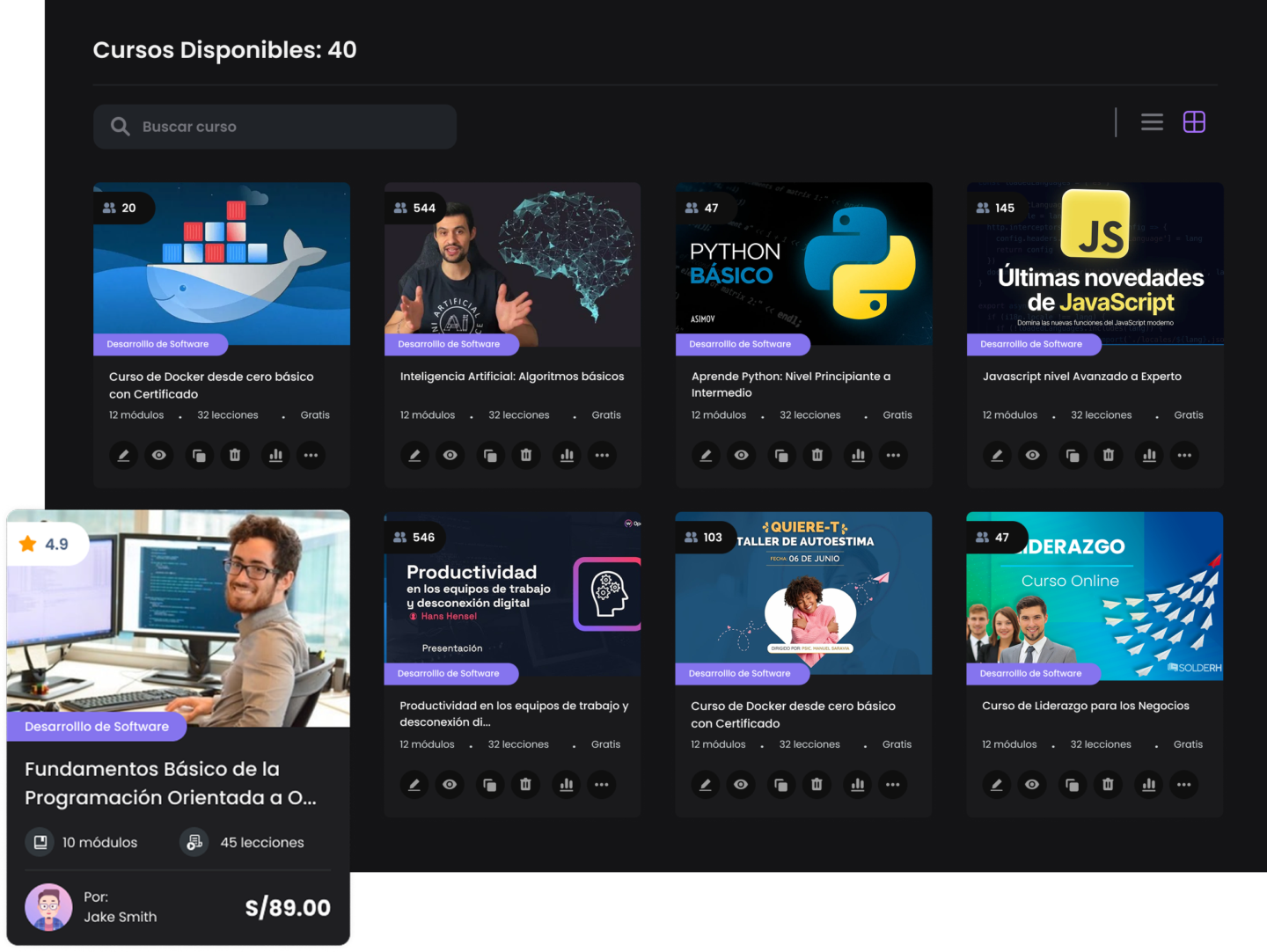
Task: Click the Buscar curso search field
Action: pyautogui.click(x=275, y=127)
